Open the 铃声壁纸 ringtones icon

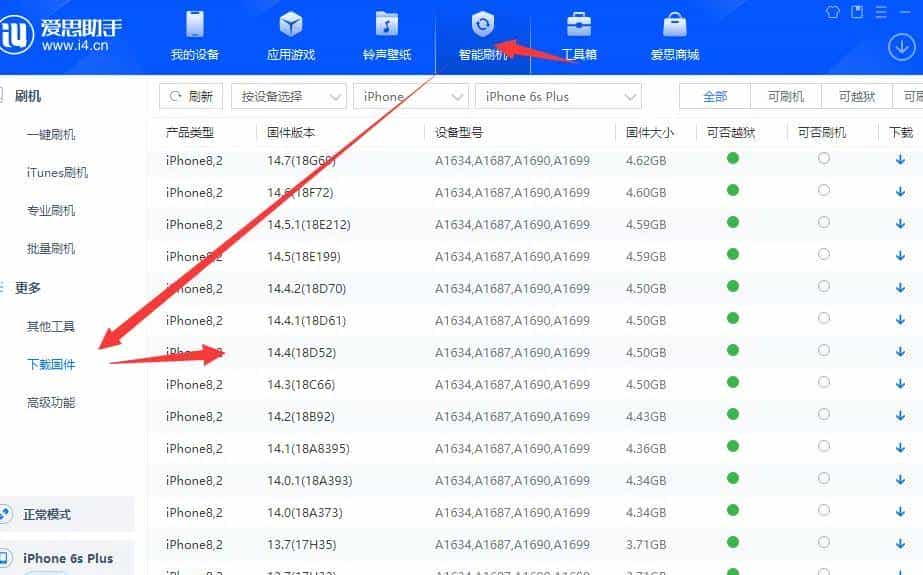coord(387,25)
